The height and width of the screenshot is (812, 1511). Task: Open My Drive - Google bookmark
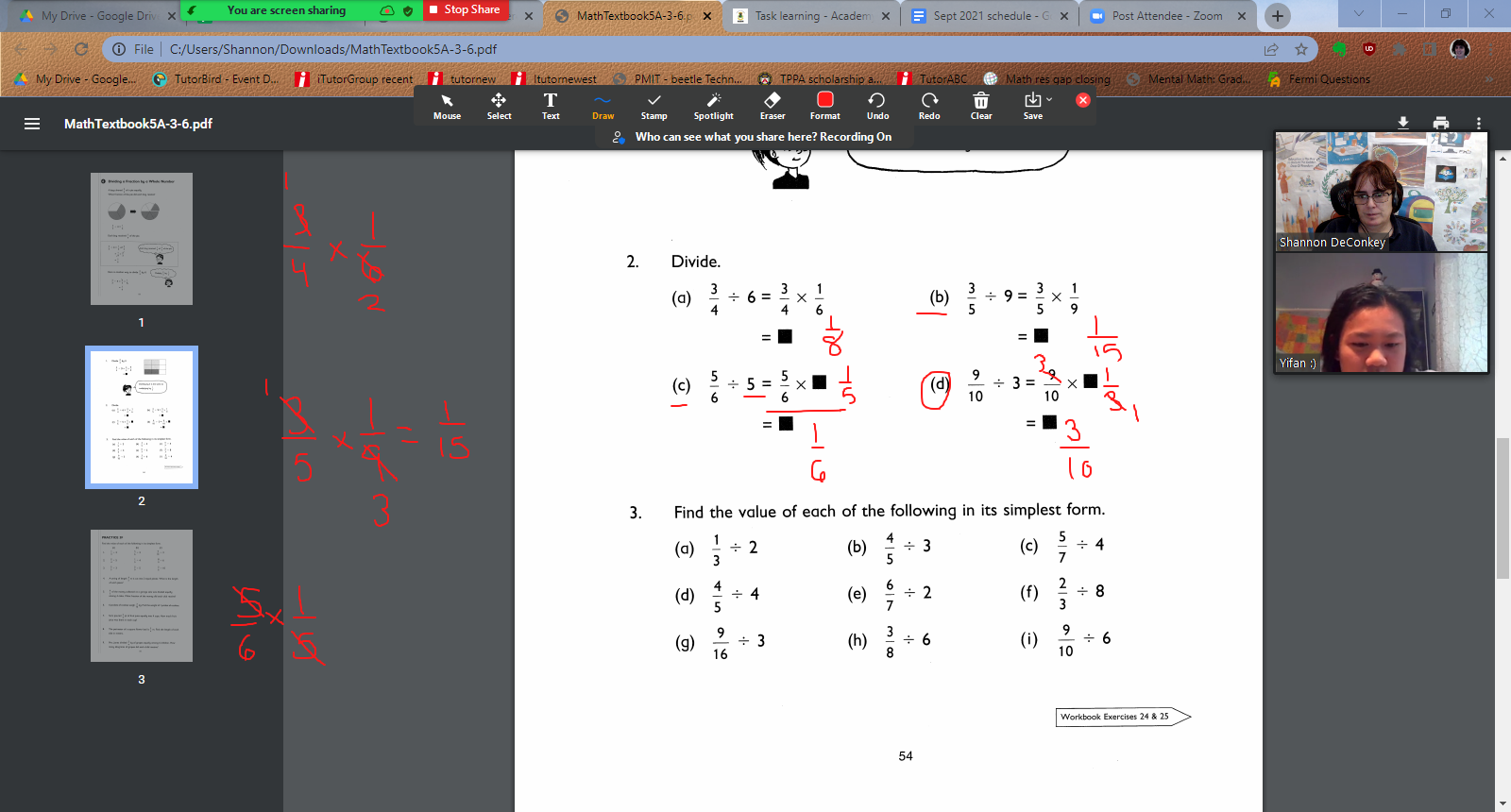(x=76, y=79)
